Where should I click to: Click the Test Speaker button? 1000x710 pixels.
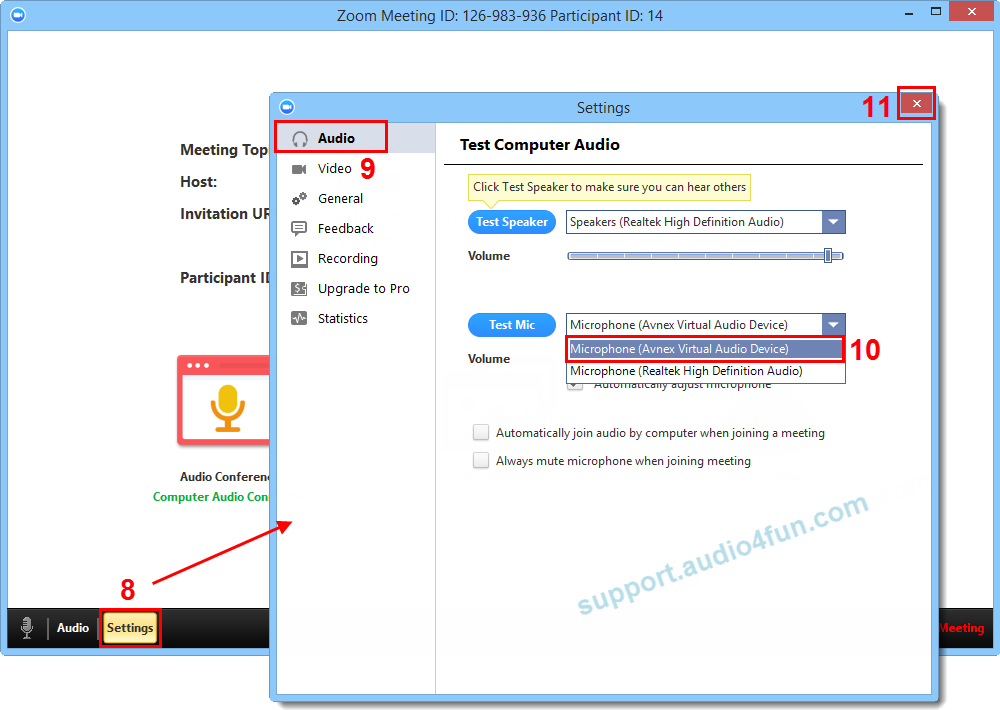tap(511, 222)
